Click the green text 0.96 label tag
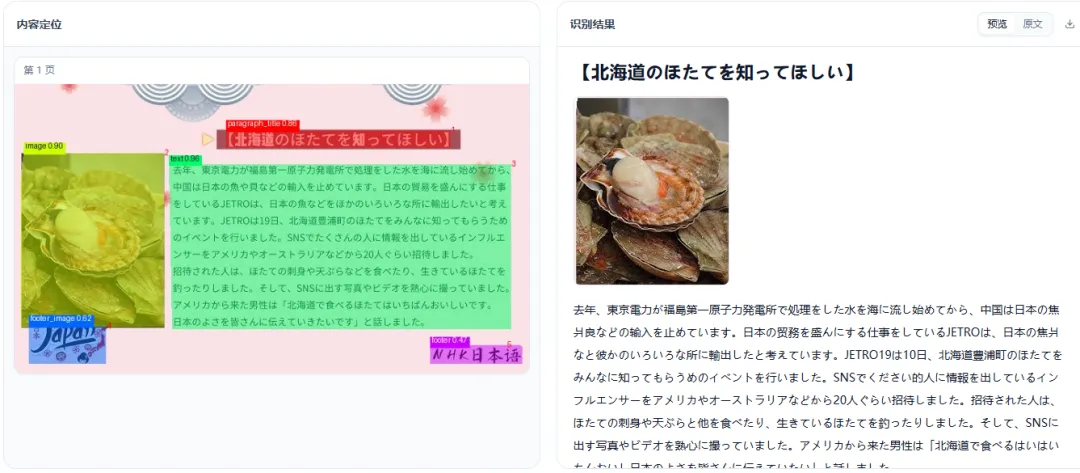This screenshot has height=473, width=1080. [x=185, y=159]
